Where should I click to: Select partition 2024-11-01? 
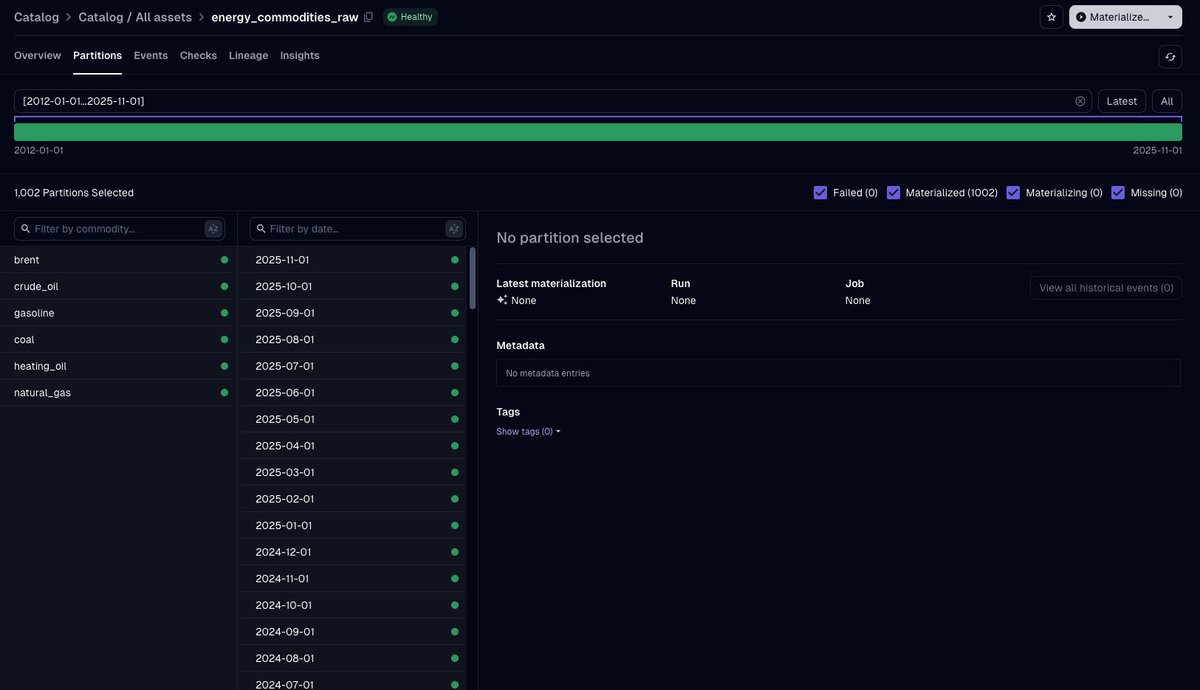click(x=353, y=578)
